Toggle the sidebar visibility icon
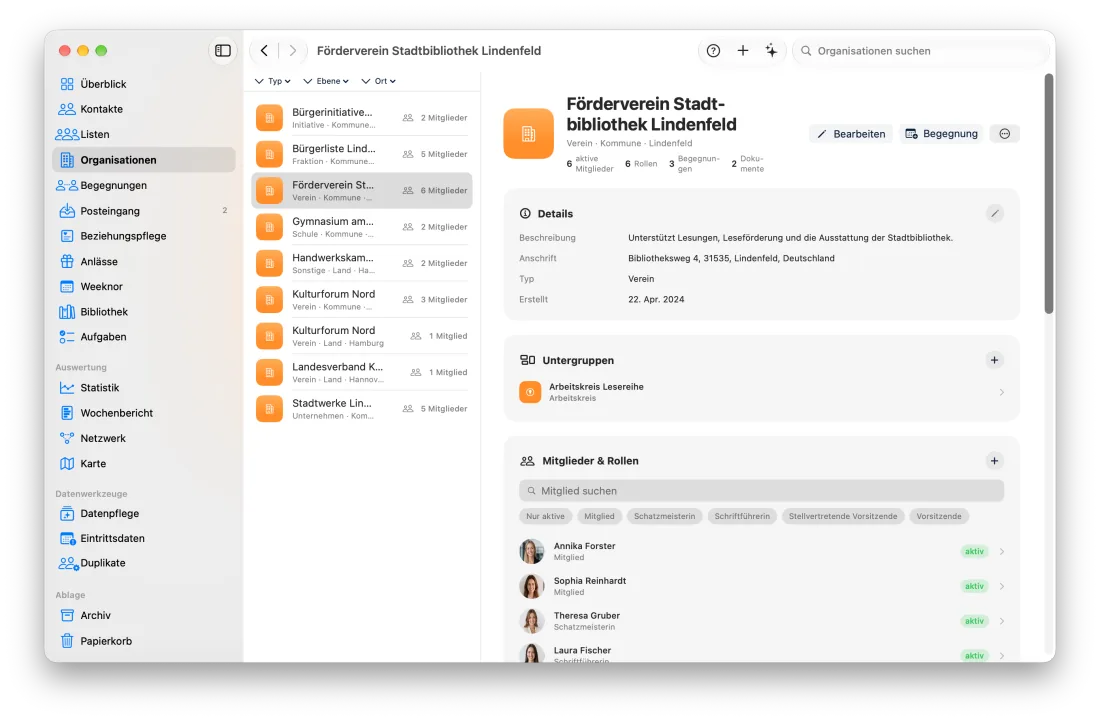Viewport: 1100px width, 721px height. click(x=222, y=50)
